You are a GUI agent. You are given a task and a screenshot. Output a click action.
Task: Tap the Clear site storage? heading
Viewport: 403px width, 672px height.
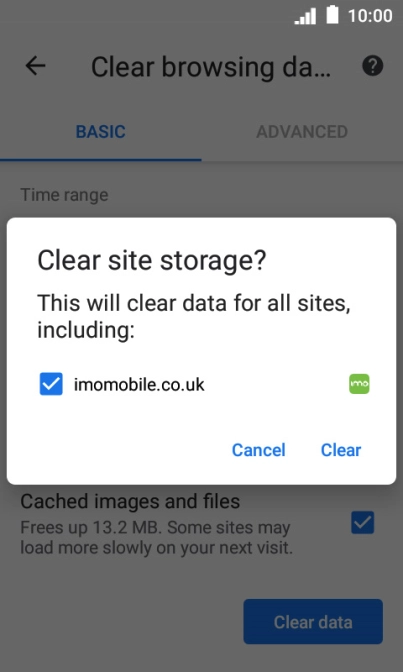pyautogui.click(x=152, y=260)
